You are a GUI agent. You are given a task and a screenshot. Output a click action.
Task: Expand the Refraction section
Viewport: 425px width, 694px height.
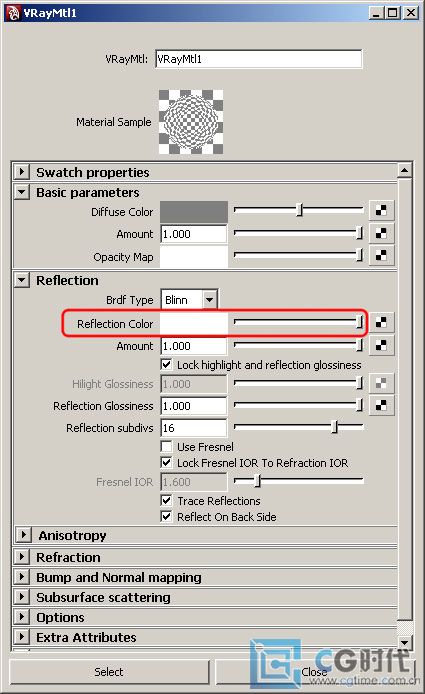click(22, 557)
